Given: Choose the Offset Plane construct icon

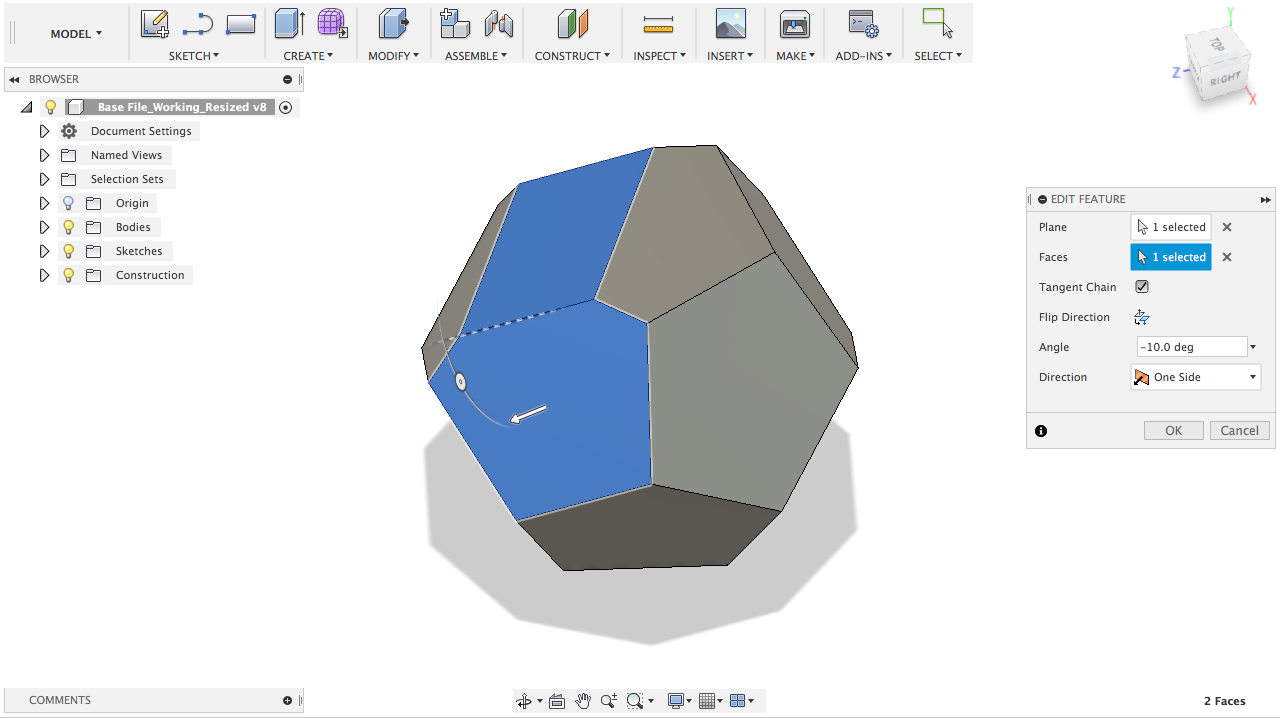Looking at the screenshot, I should tap(572, 24).
